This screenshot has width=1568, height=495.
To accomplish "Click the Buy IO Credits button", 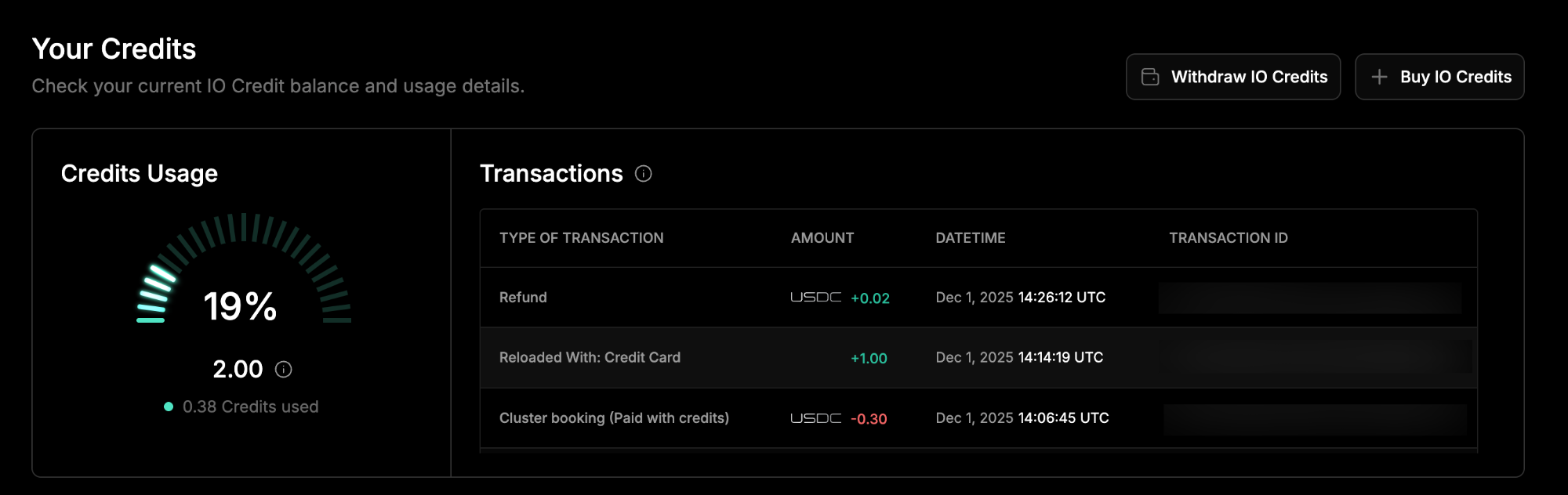I will tap(1439, 77).
